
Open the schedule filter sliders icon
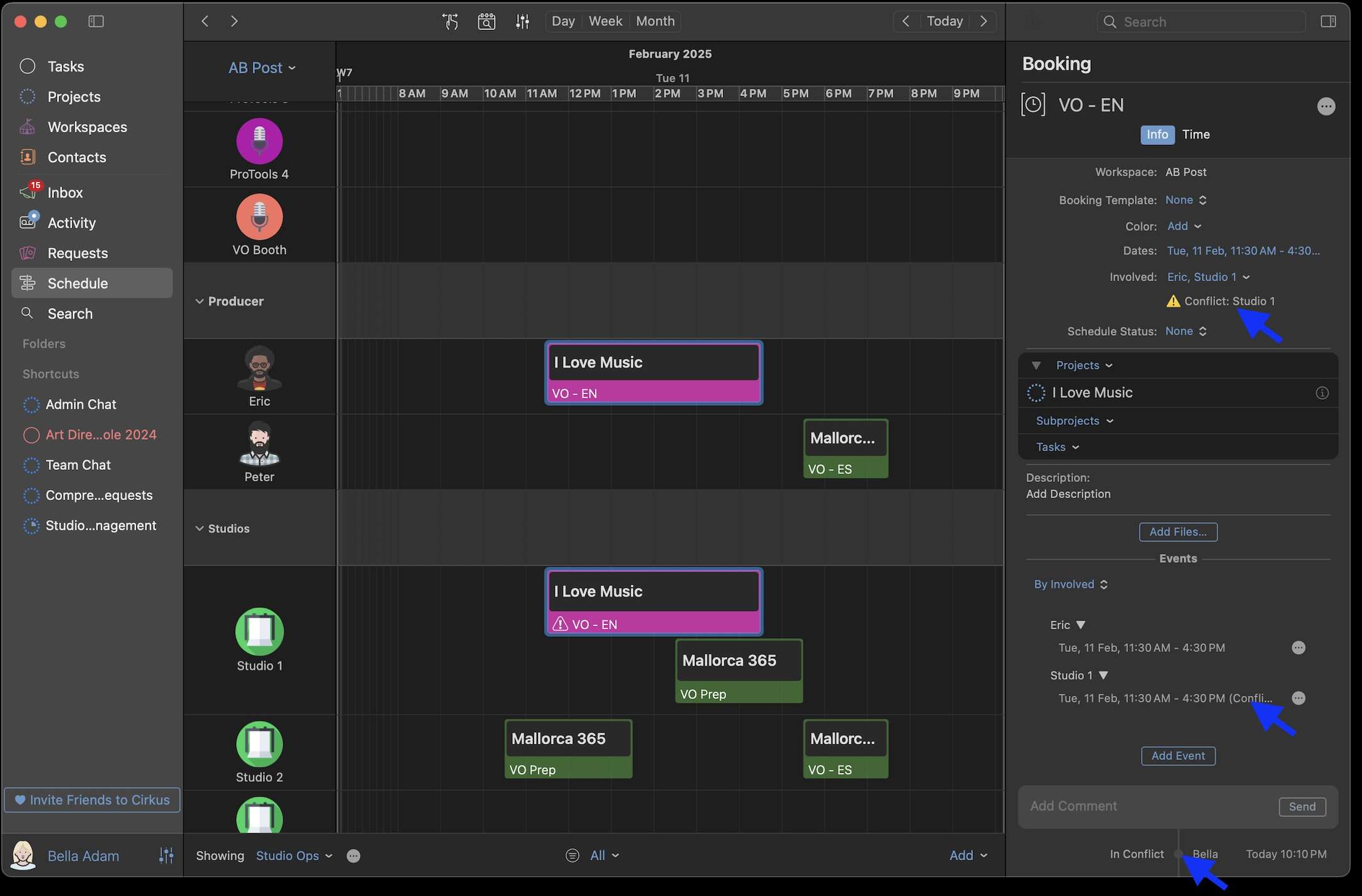(522, 21)
